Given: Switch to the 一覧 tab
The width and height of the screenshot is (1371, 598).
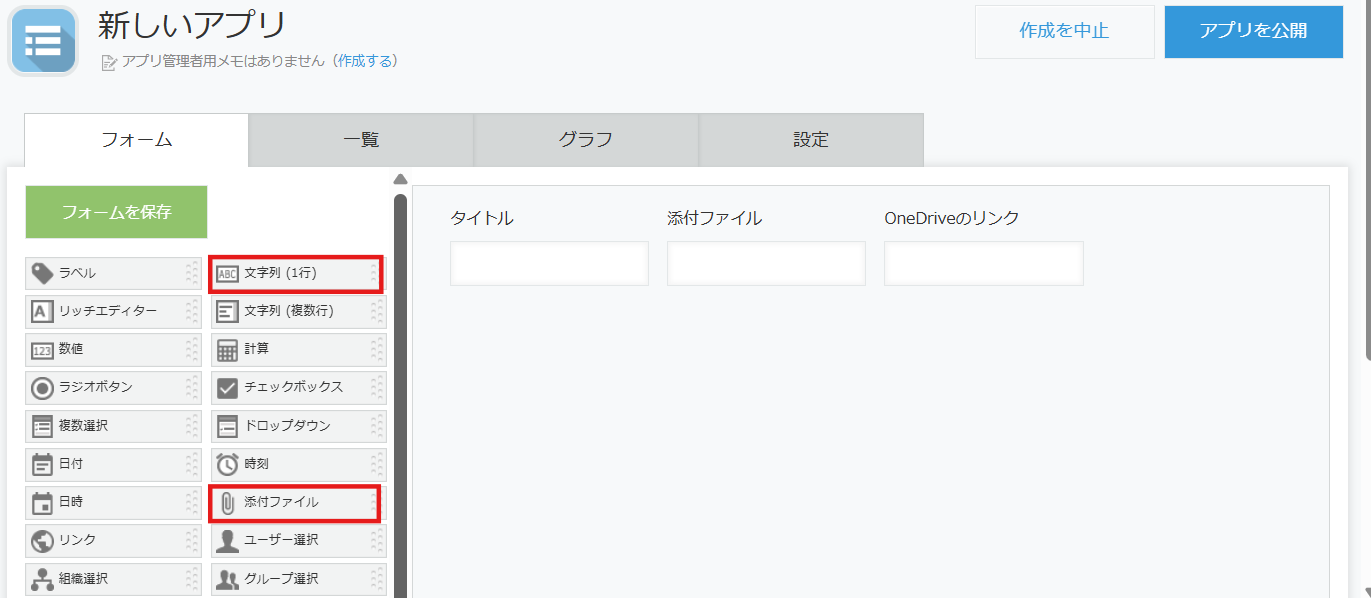Looking at the screenshot, I should [361, 140].
